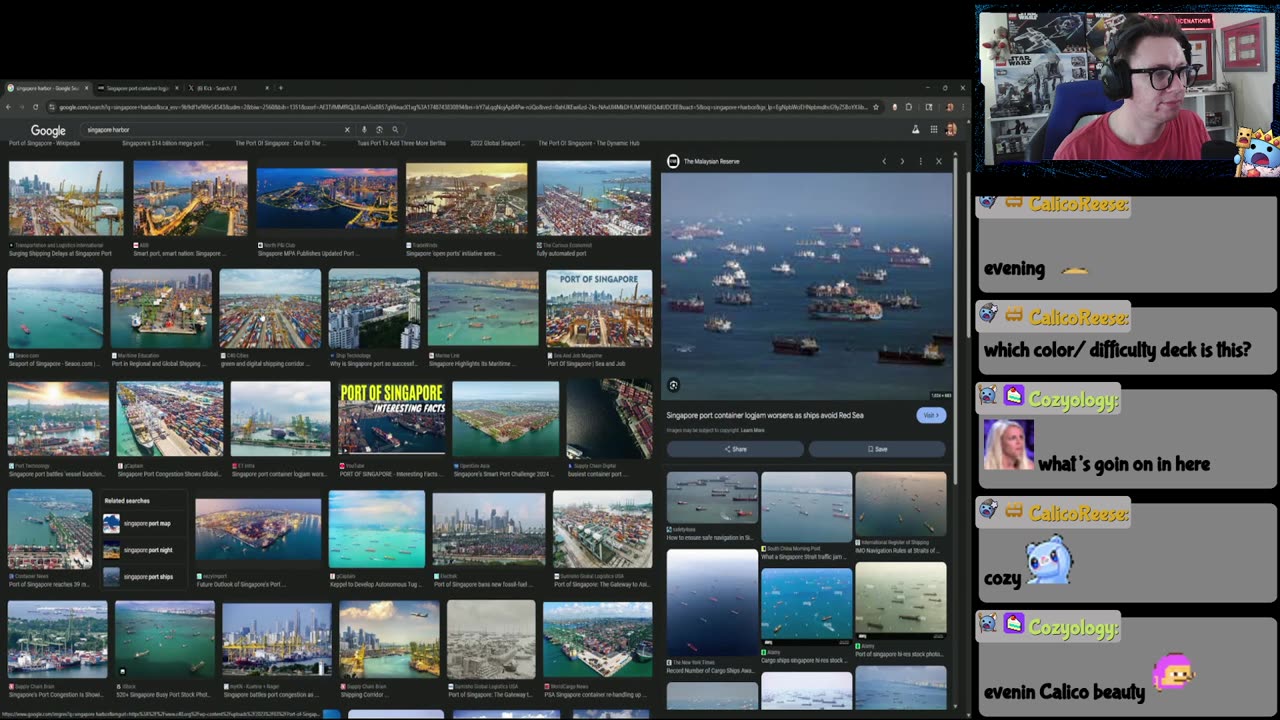Open the 'Singapore Highlights Its Maritime' image

[x=483, y=310]
